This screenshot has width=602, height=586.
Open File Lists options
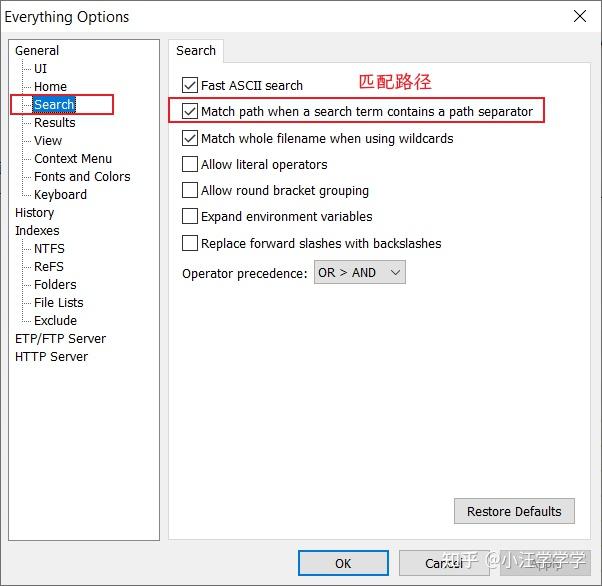click(x=59, y=303)
